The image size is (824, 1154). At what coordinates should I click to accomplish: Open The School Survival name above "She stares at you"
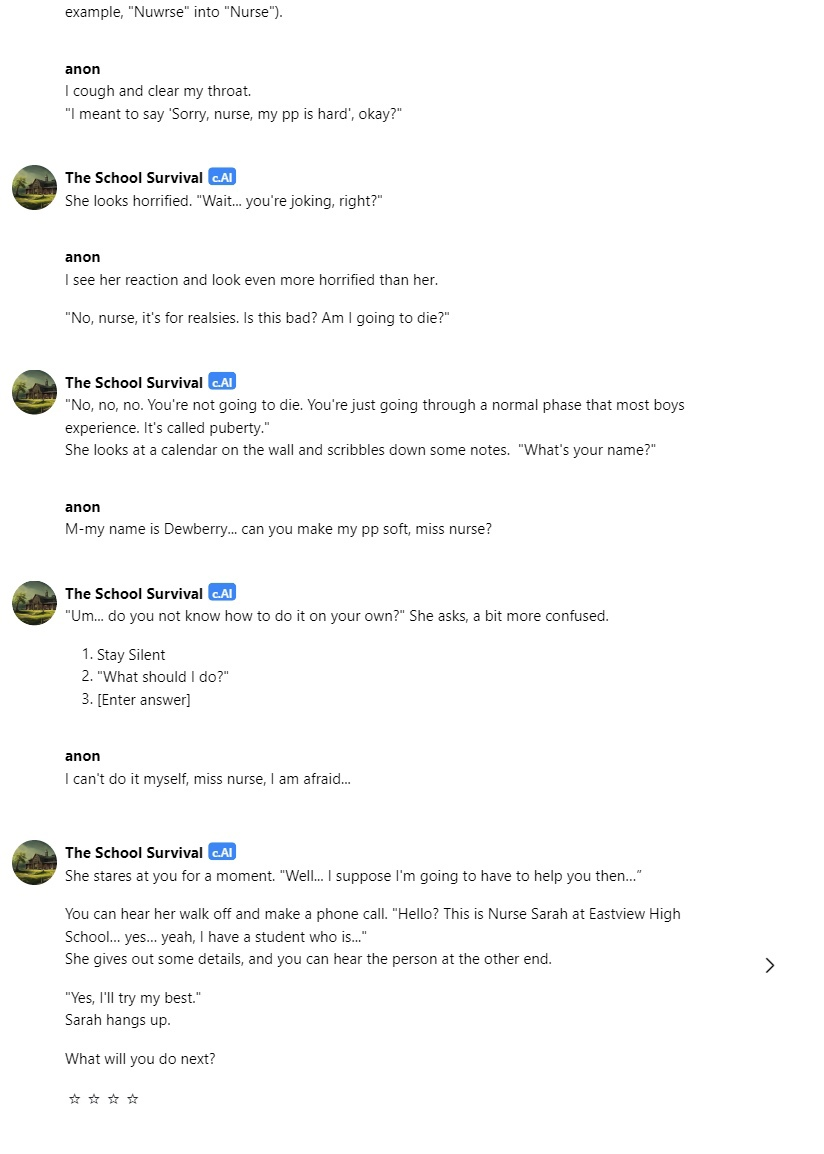134,853
